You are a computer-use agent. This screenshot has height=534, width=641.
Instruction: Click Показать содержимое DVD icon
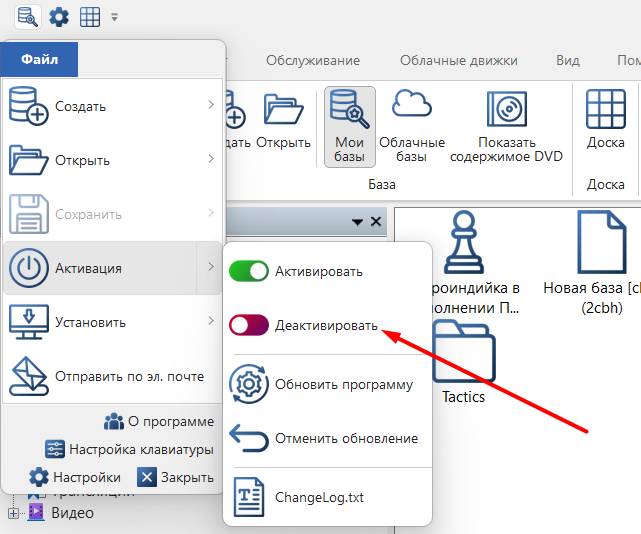click(506, 111)
